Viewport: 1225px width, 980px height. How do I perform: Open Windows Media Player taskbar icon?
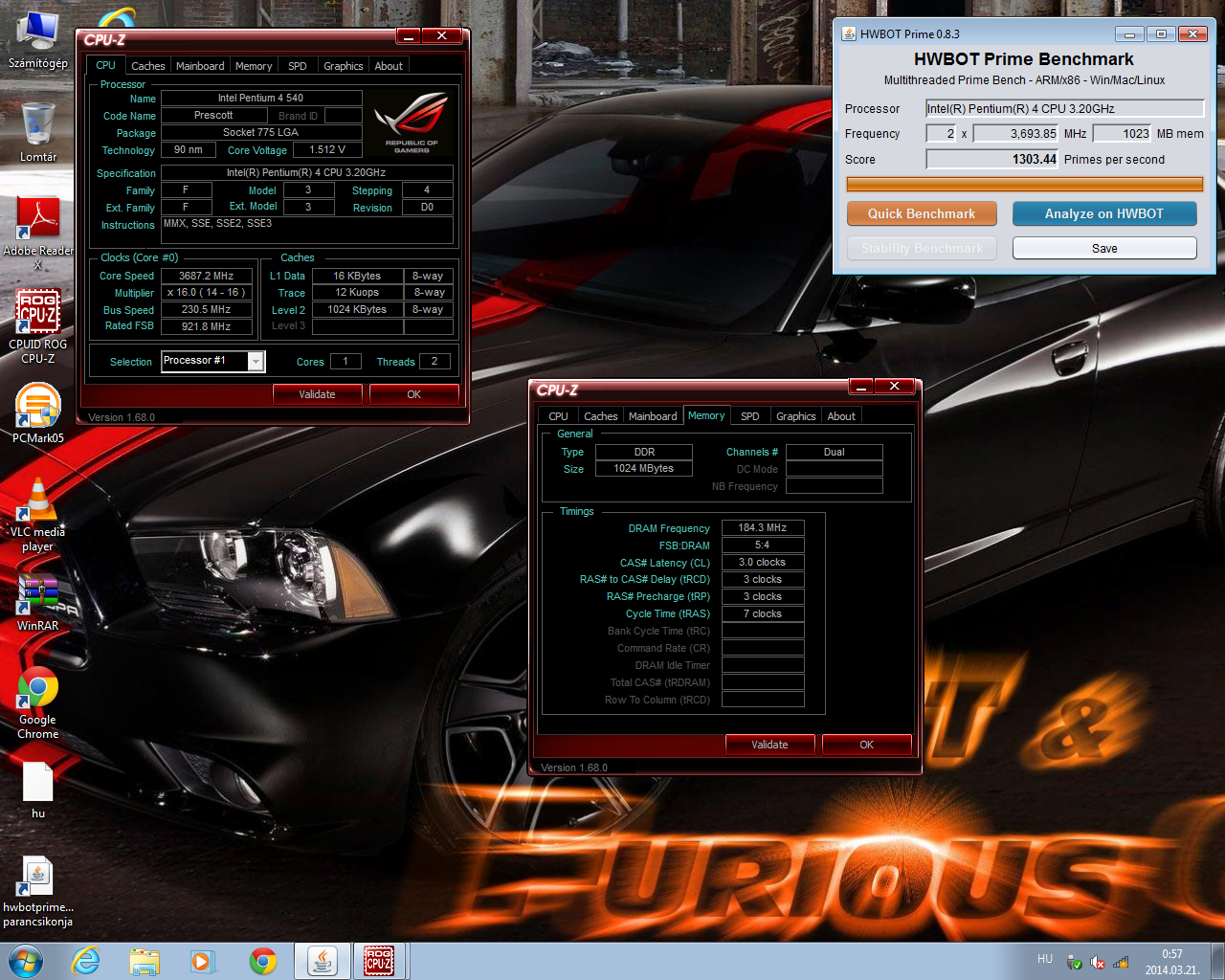click(x=203, y=961)
